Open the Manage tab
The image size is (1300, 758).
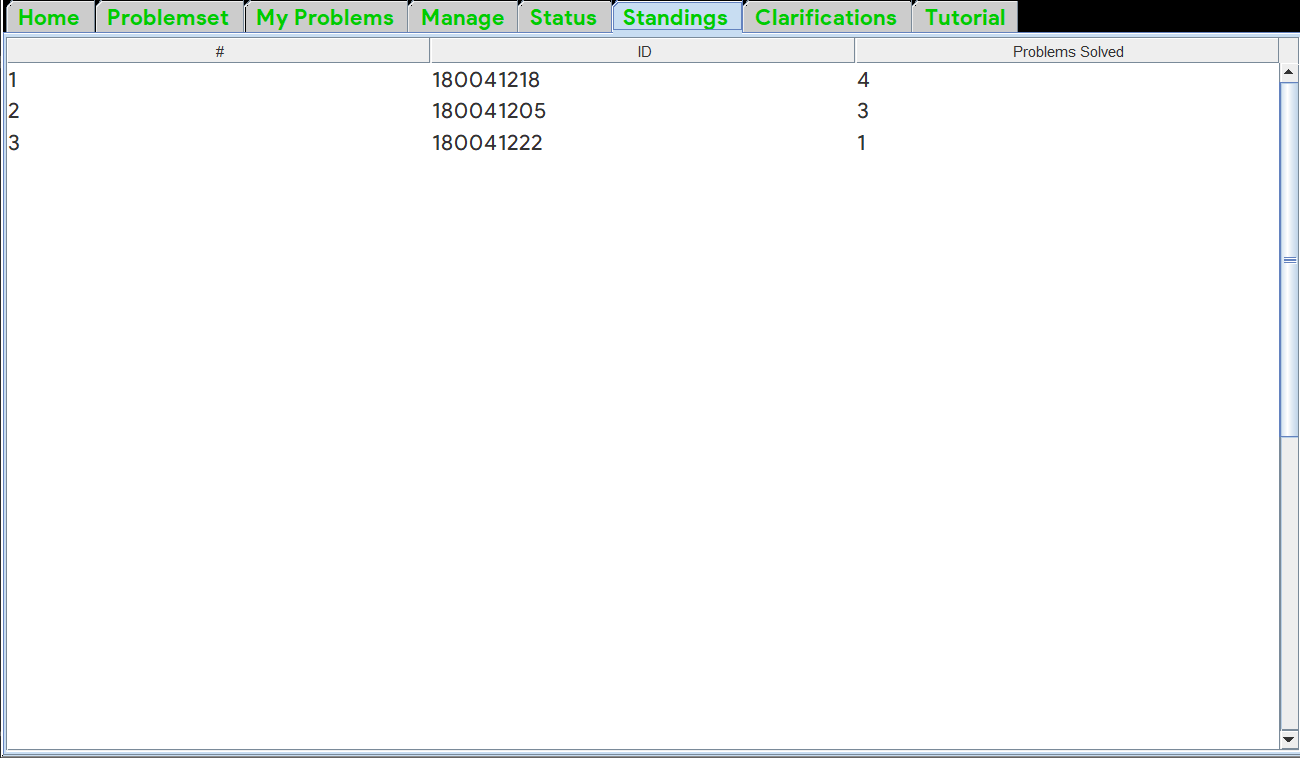(x=463, y=17)
